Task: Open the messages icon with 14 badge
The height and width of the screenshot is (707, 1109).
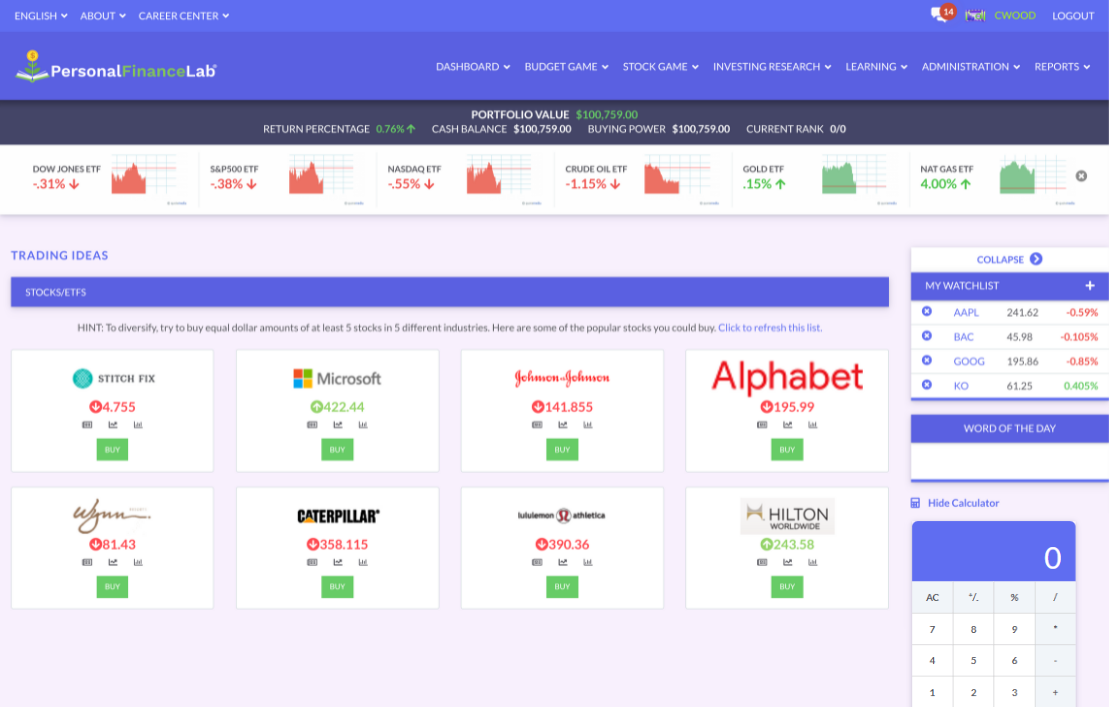Action: point(943,13)
